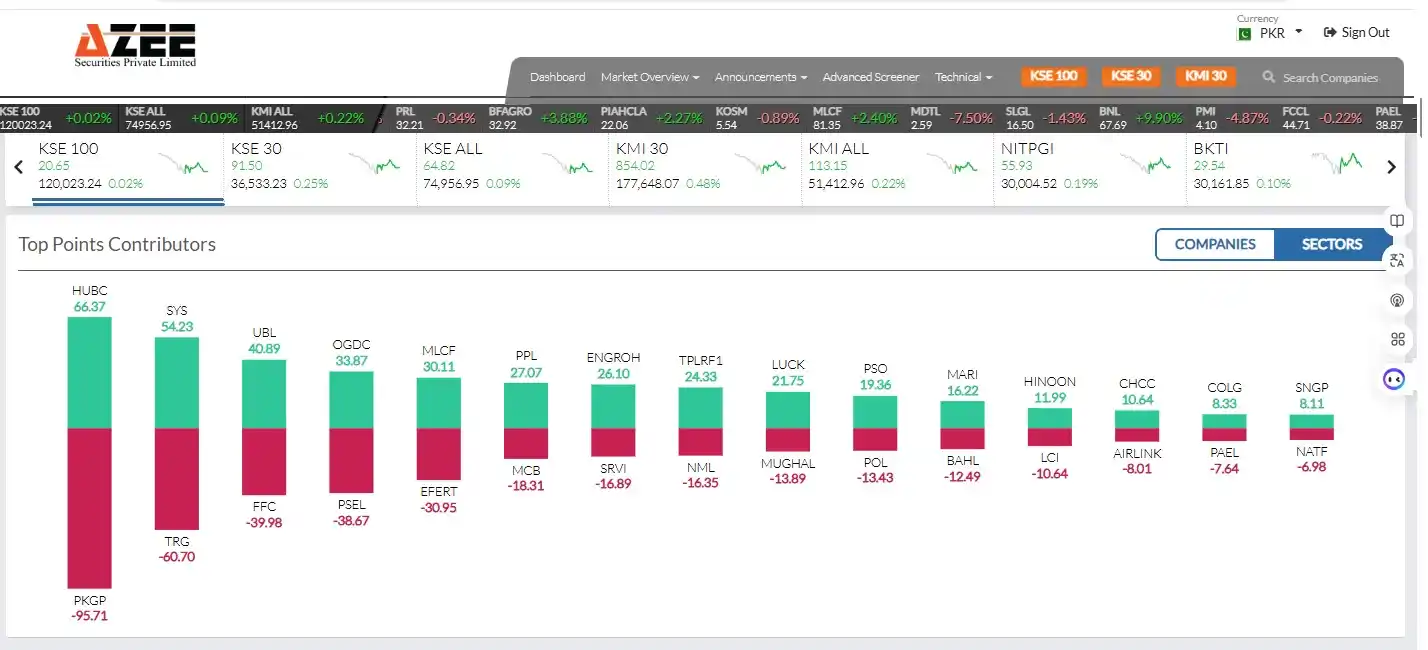
Task: Click the podcast broadcast sidebar icon
Action: [1398, 300]
